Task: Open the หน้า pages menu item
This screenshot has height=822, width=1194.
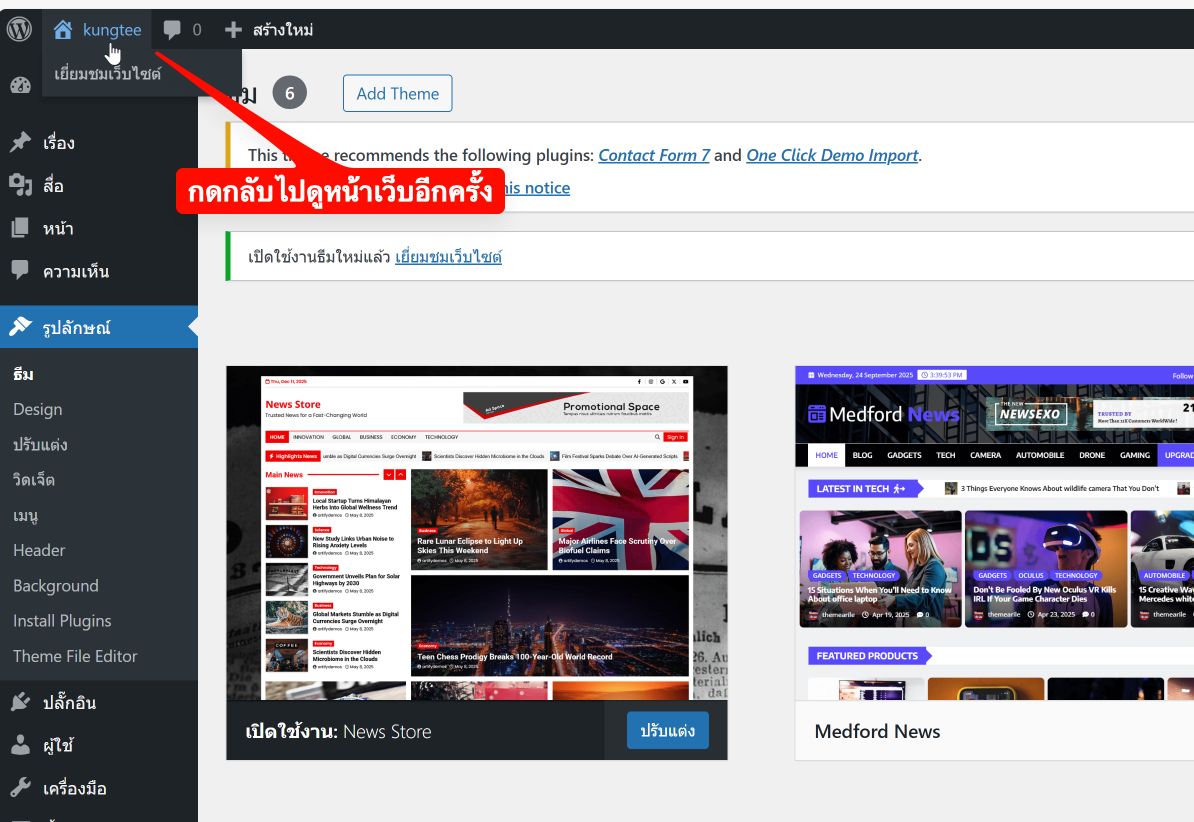Action: pos(57,229)
